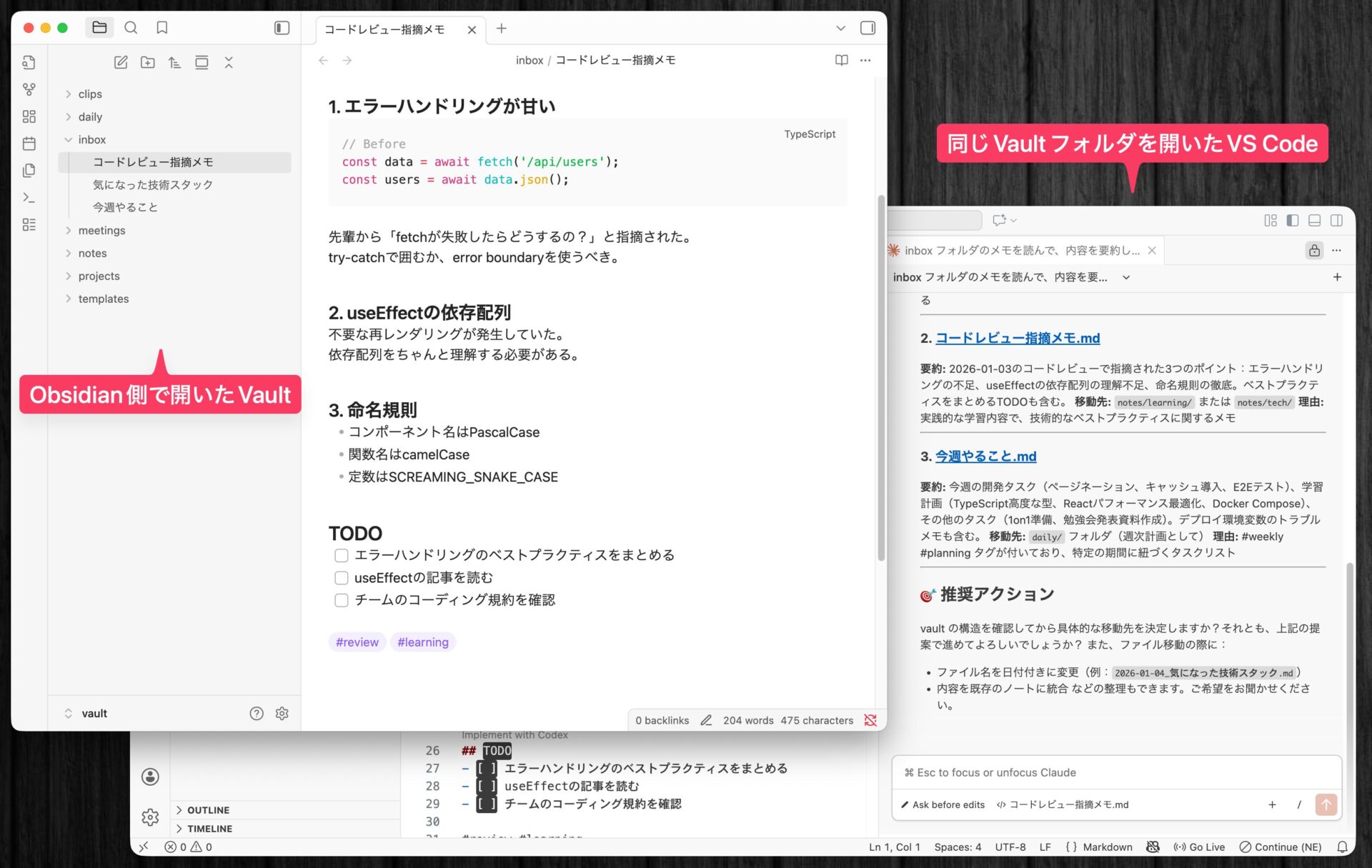Create a new note with the pencil icon
1372x868 pixels.
click(121, 63)
